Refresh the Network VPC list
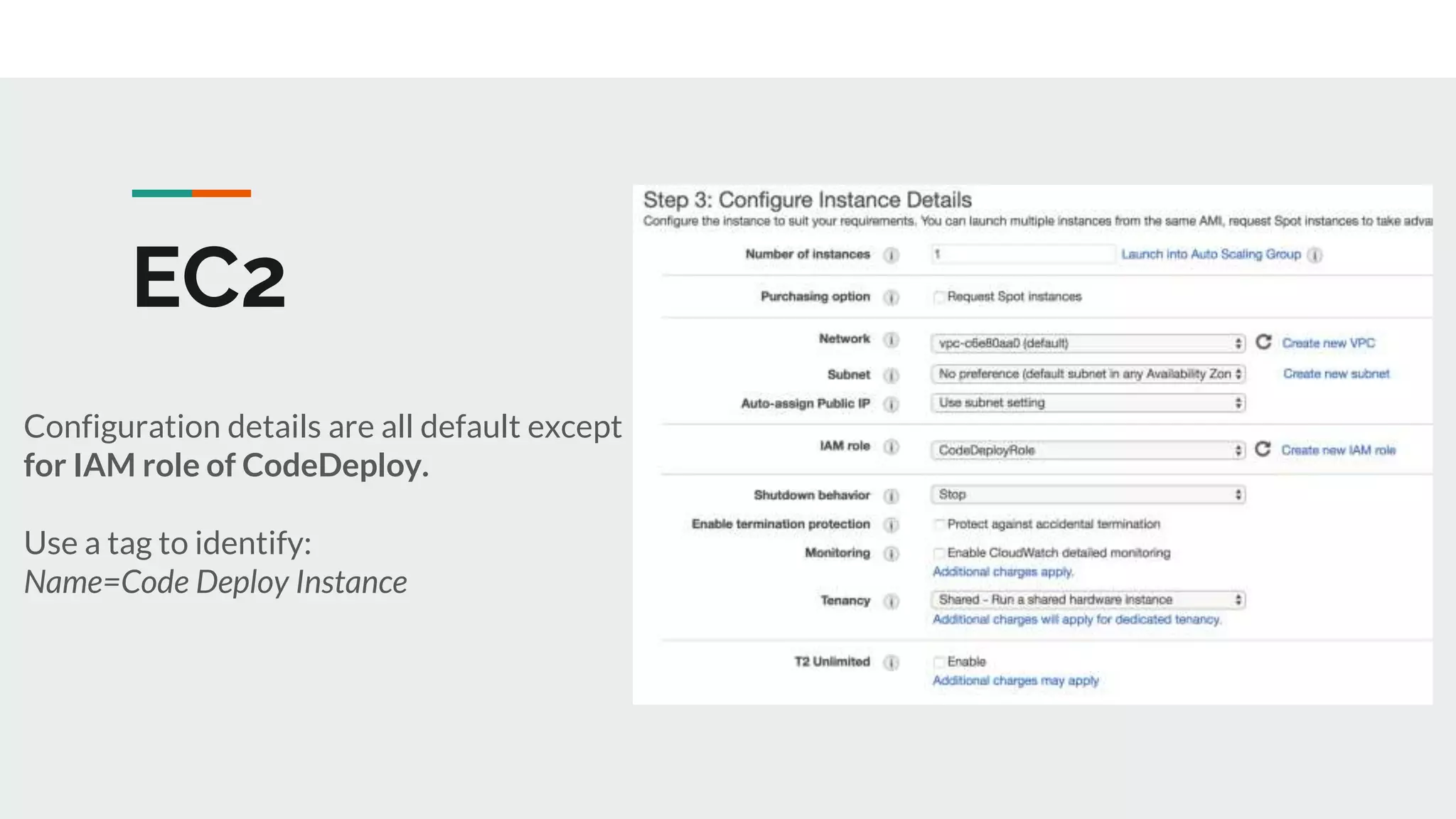 (1263, 342)
